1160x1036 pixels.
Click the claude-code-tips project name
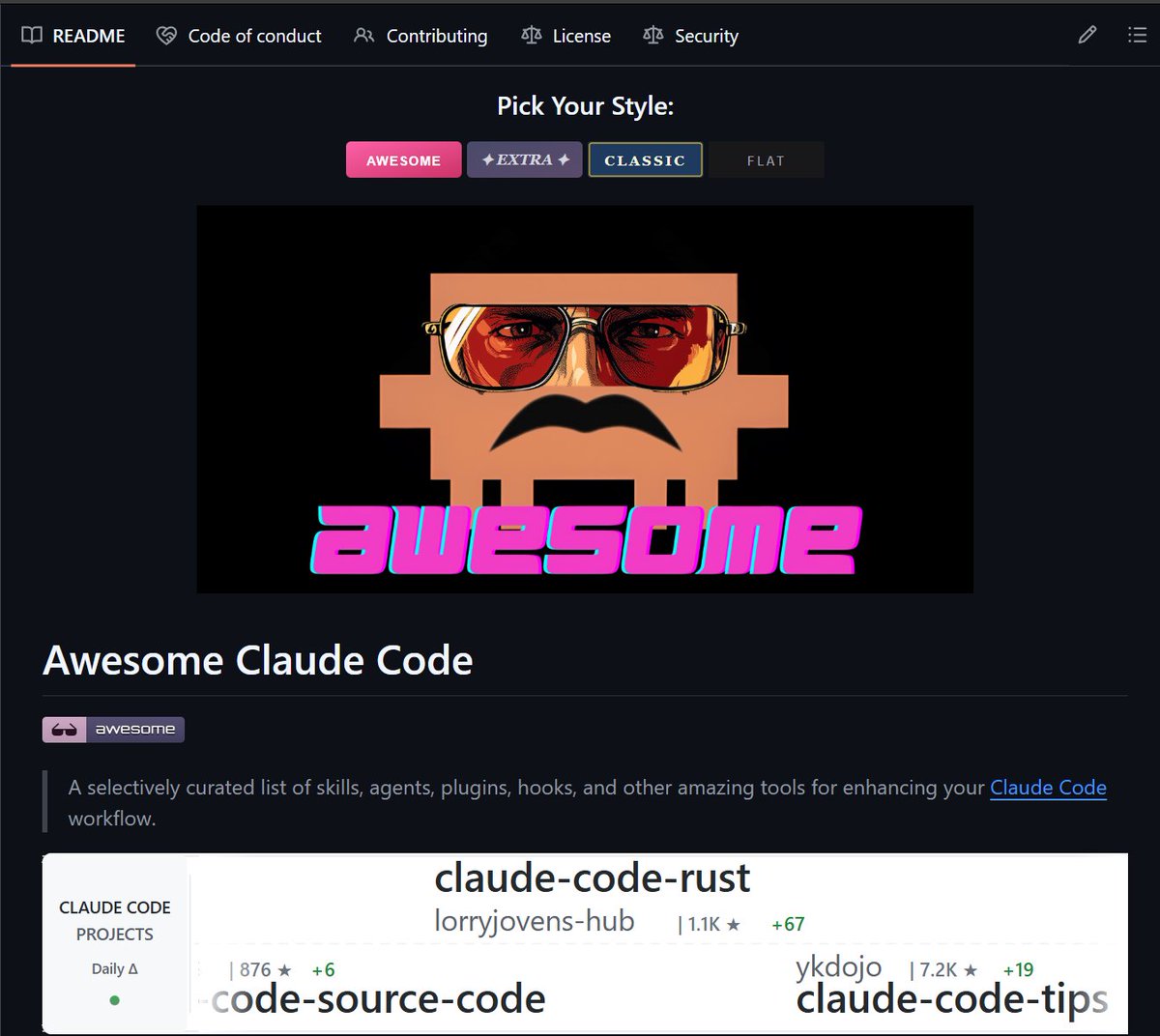(x=952, y=1000)
